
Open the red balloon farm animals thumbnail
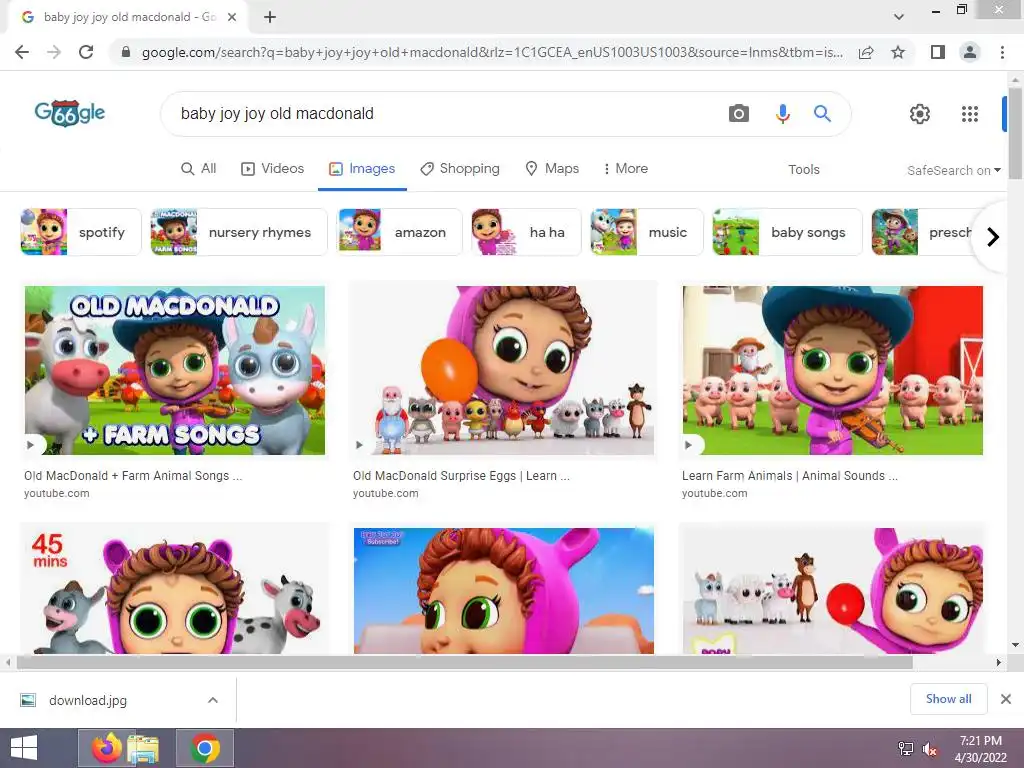pyautogui.click(x=833, y=591)
